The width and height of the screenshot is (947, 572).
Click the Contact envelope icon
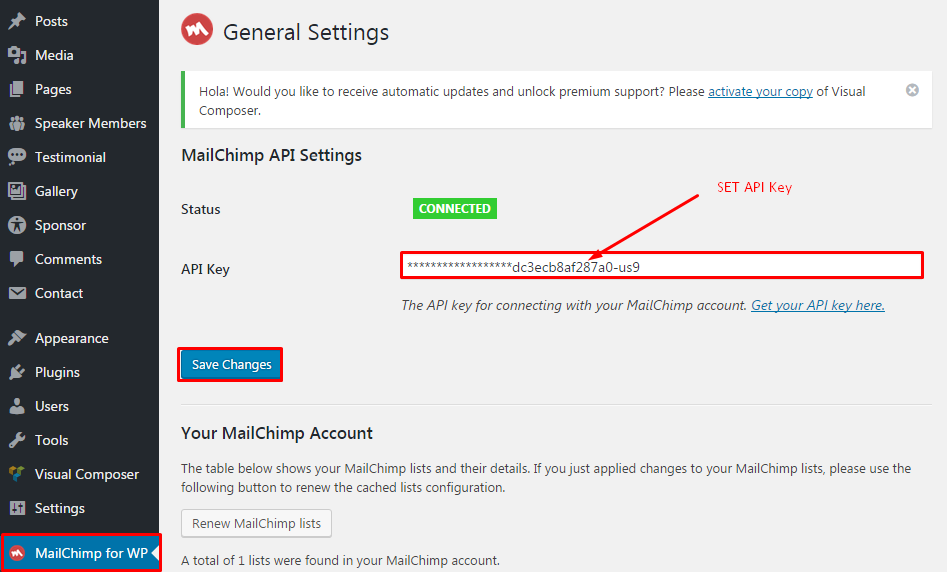pos(17,293)
